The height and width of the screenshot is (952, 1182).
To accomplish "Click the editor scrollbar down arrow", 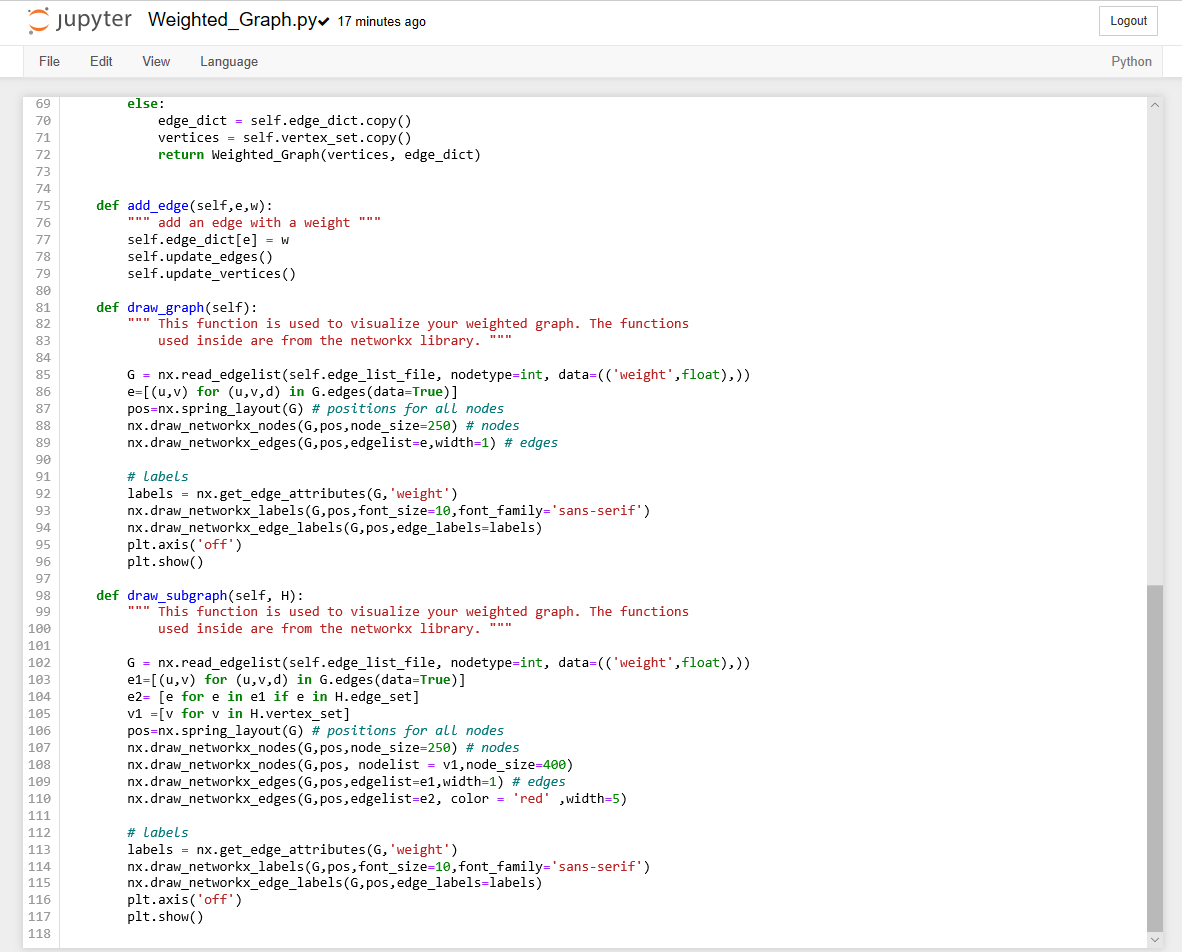I will (x=1154, y=940).
